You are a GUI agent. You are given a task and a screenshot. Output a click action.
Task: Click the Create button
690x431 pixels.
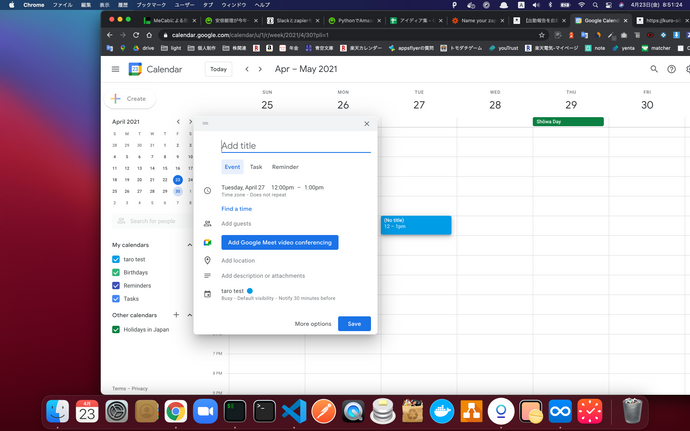click(x=130, y=99)
